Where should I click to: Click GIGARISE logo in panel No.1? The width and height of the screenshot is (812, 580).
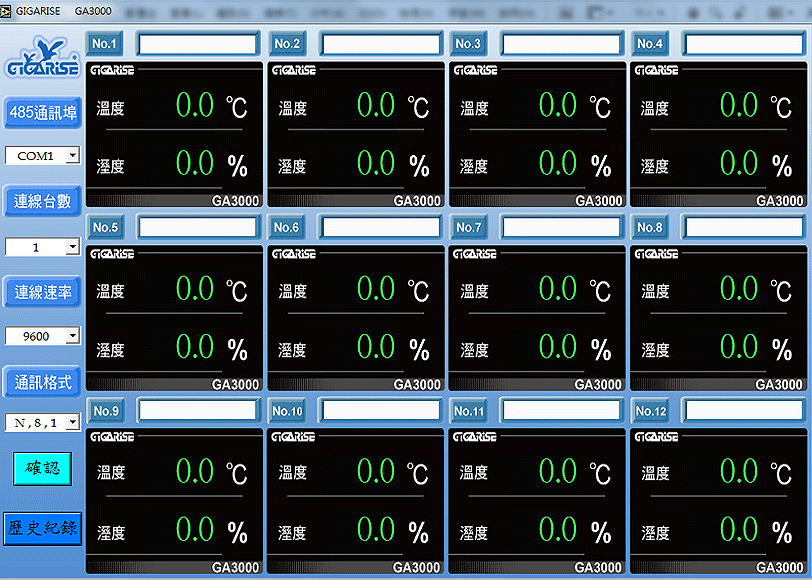click(112, 70)
